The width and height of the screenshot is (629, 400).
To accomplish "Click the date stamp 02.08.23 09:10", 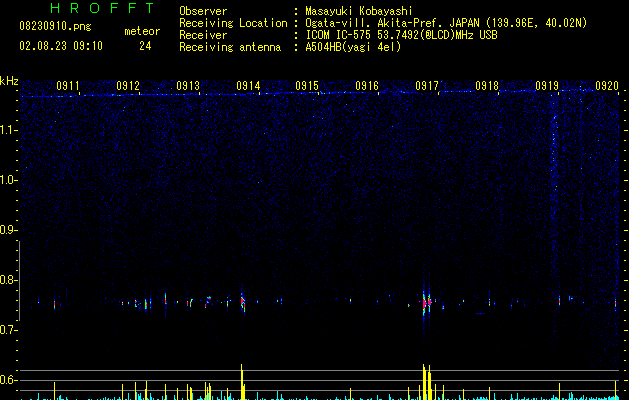I will coord(61,46).
